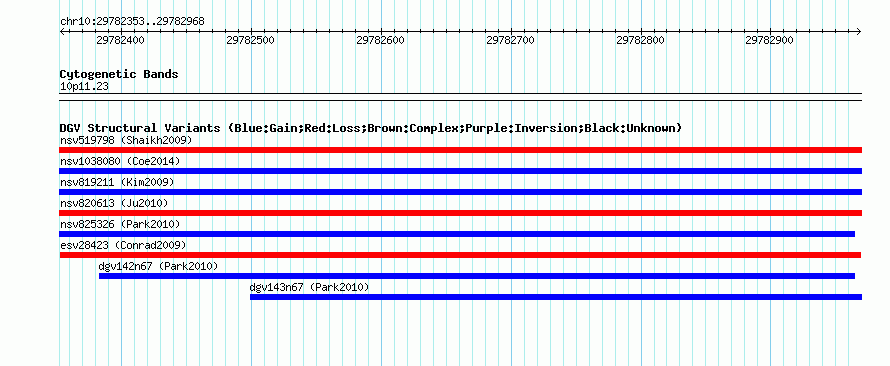Open the nsv820613 (Ju2010) label
Viewport: 890px width, 366px height.
coord(114,203)
